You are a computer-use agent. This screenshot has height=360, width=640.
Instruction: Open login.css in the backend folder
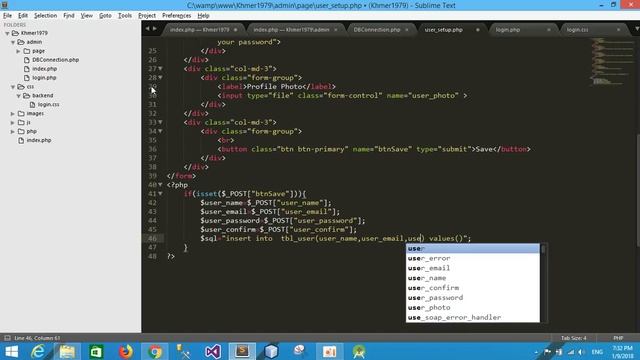48,104
